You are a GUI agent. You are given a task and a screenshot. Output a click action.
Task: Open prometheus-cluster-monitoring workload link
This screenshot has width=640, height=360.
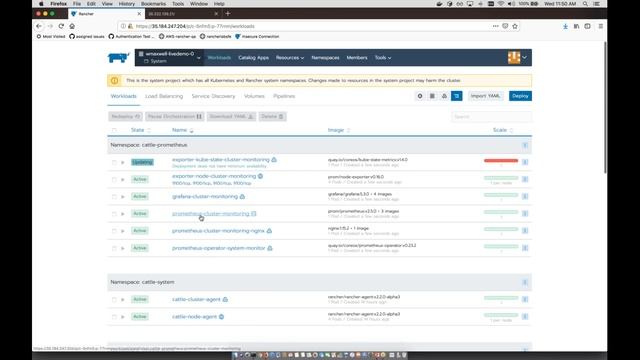click(x=211, y=213)
